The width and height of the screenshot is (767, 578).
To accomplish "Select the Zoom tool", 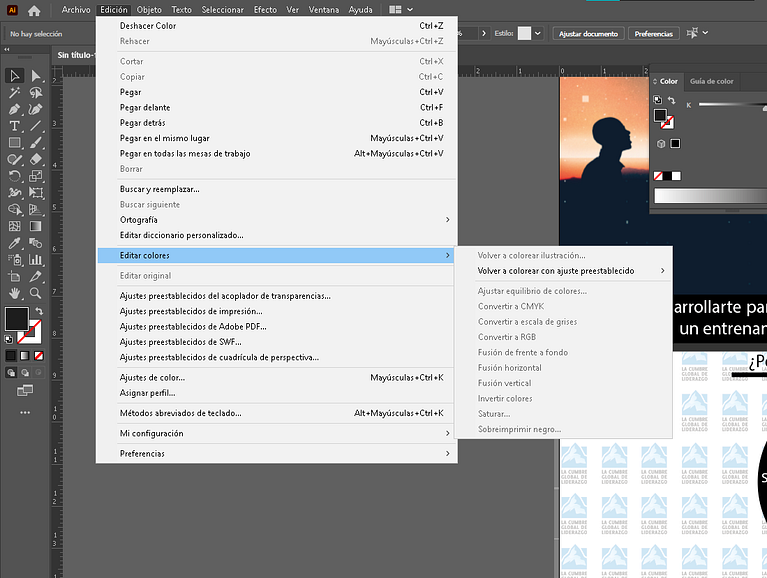I will coord(36,293).
